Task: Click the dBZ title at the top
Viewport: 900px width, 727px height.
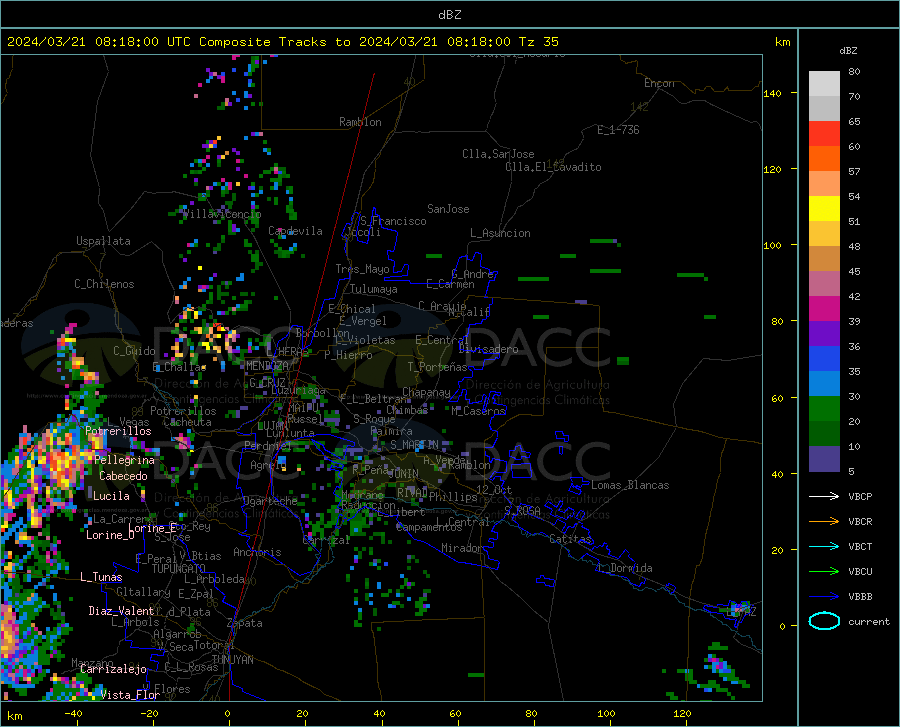Action: click(449, 15)
